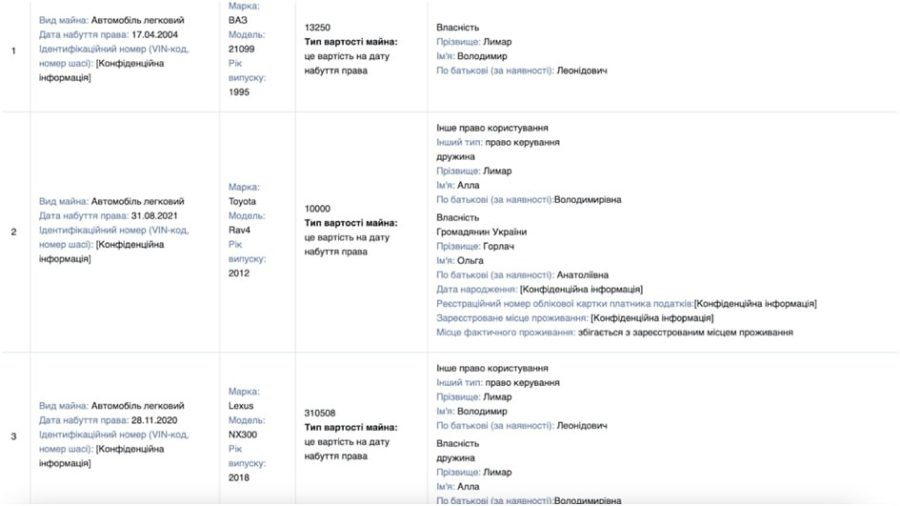
Task: Click the acquisition date 31.08.2021
Action: 154,215
